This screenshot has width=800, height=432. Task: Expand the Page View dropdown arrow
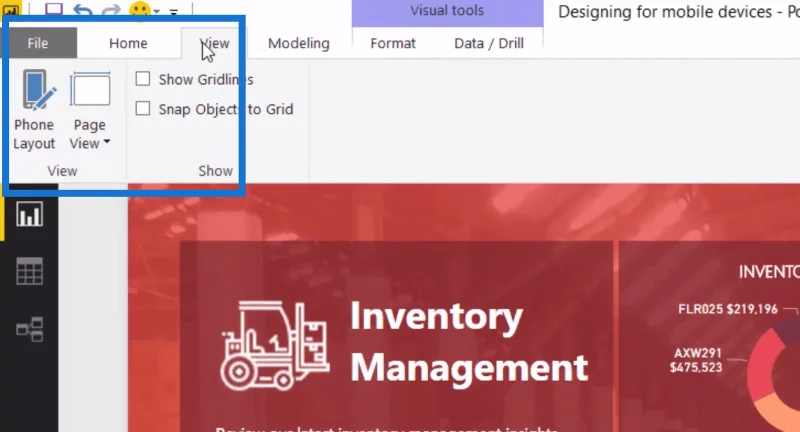coord(107,142)
